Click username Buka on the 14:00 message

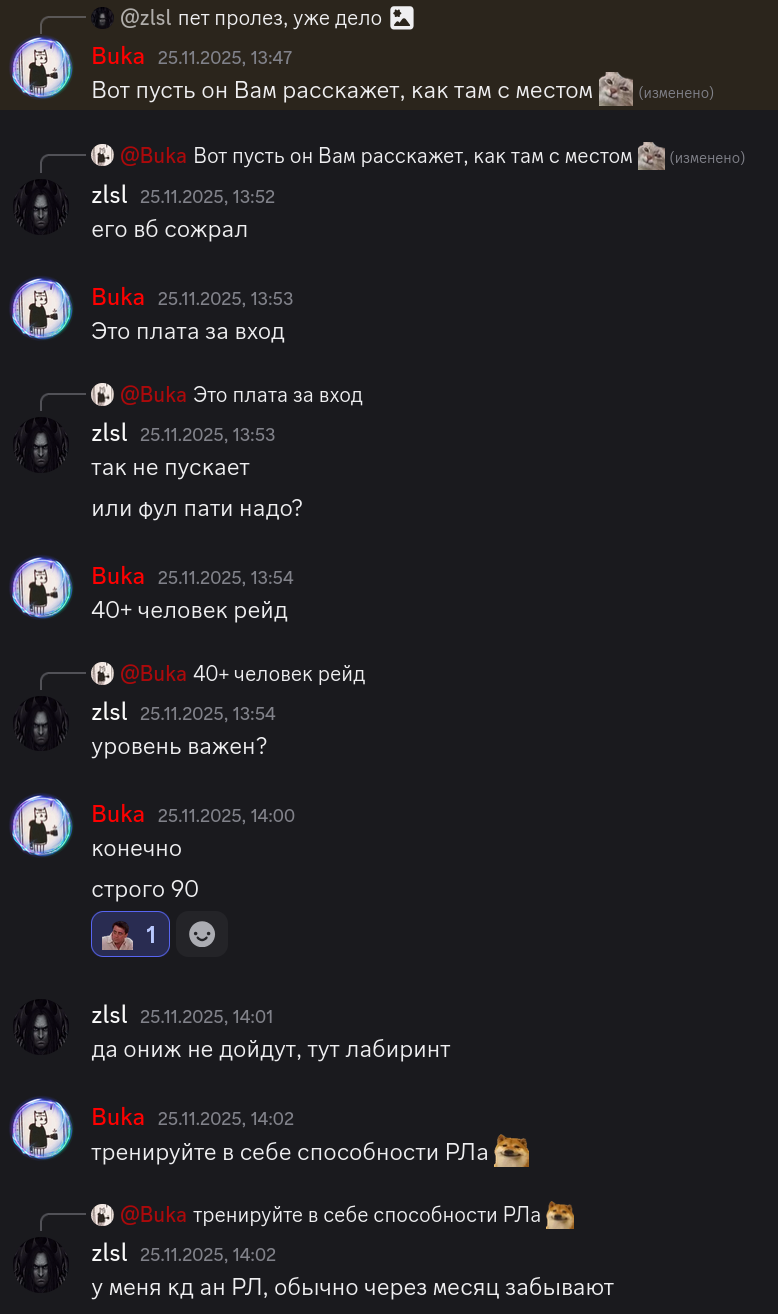tap(118, 814)
